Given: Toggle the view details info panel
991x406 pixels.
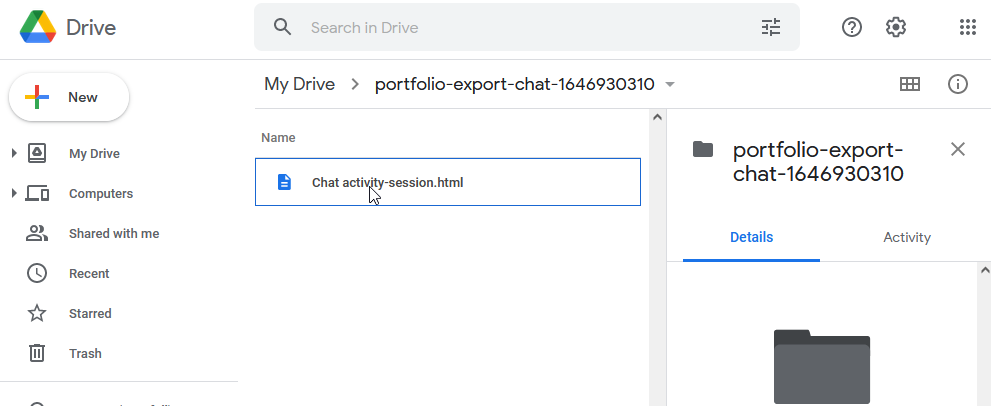Looking at the screenshot, I should pos(958,84).
